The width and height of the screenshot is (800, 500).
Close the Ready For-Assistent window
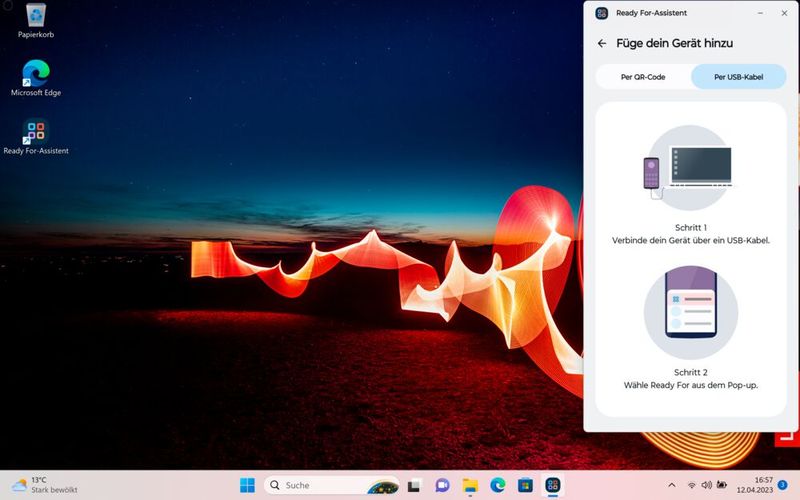point(784,13)
